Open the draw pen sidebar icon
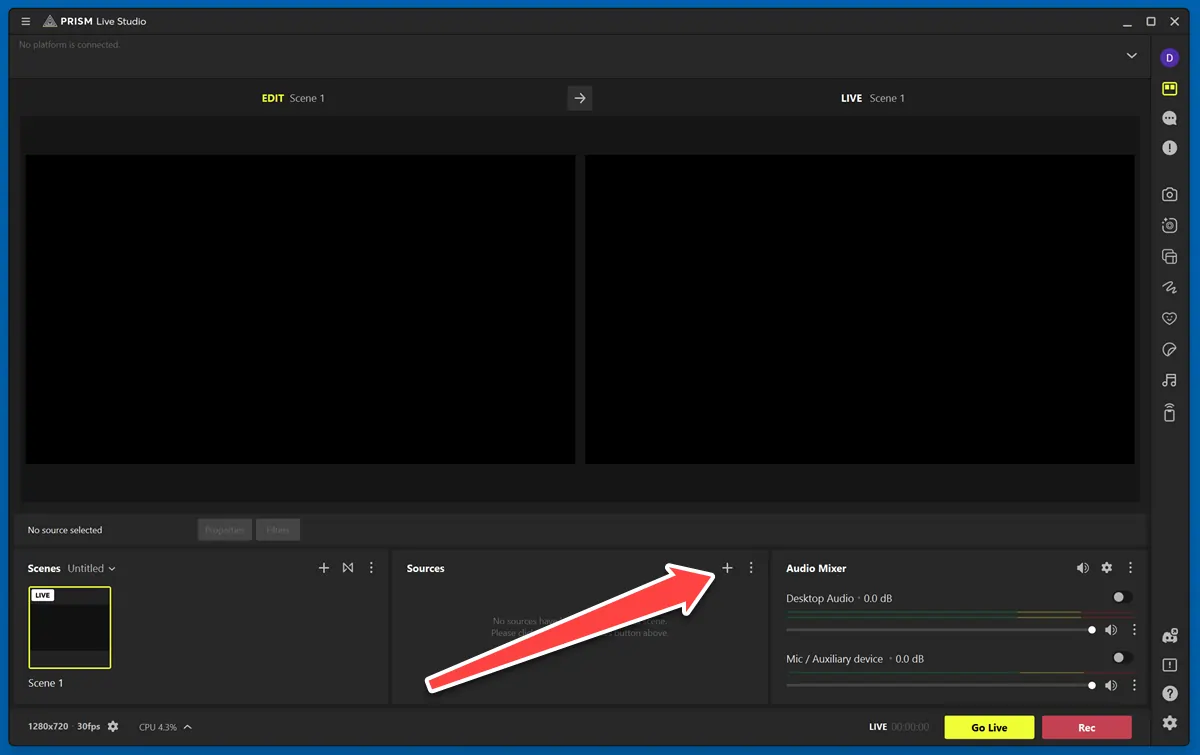This screenshot has height=755, width=1200. pos(1169,288)
